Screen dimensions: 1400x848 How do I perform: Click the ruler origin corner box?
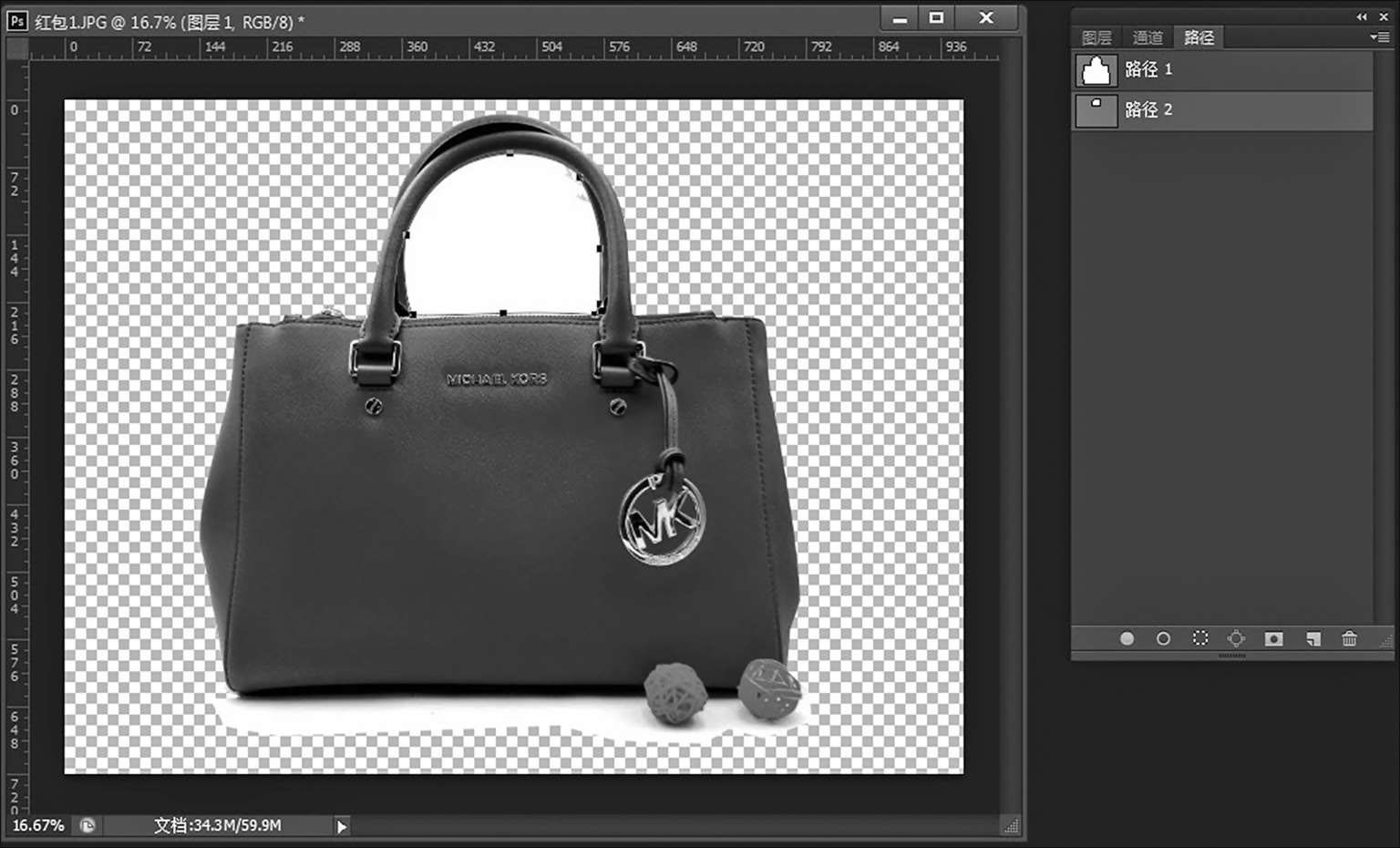click(17, 48)
